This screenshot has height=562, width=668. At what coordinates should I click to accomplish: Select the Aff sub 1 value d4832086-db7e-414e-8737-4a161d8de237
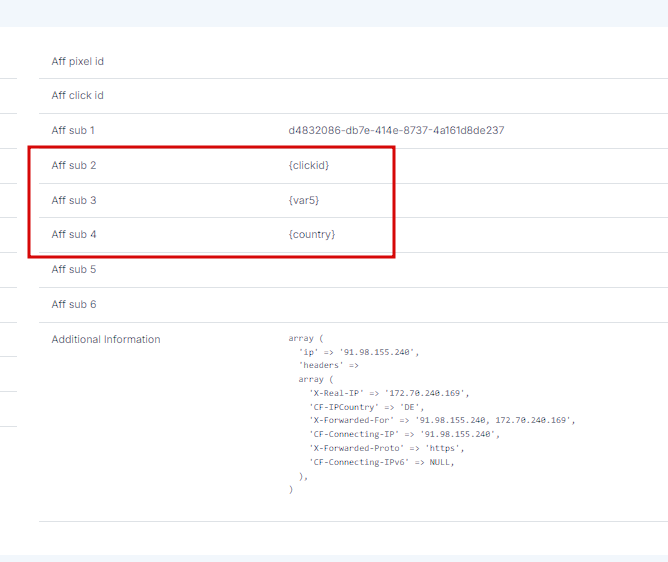[x=396, y=130]
